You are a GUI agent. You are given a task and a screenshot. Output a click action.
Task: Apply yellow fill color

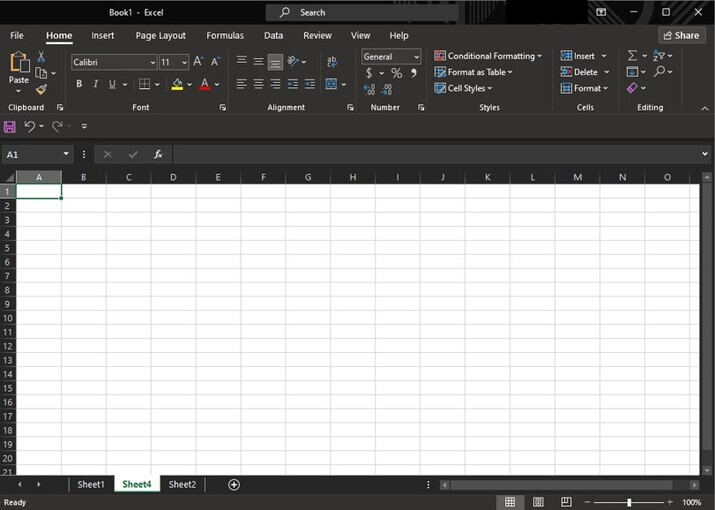pyautogui.click(x=177, y=84)
